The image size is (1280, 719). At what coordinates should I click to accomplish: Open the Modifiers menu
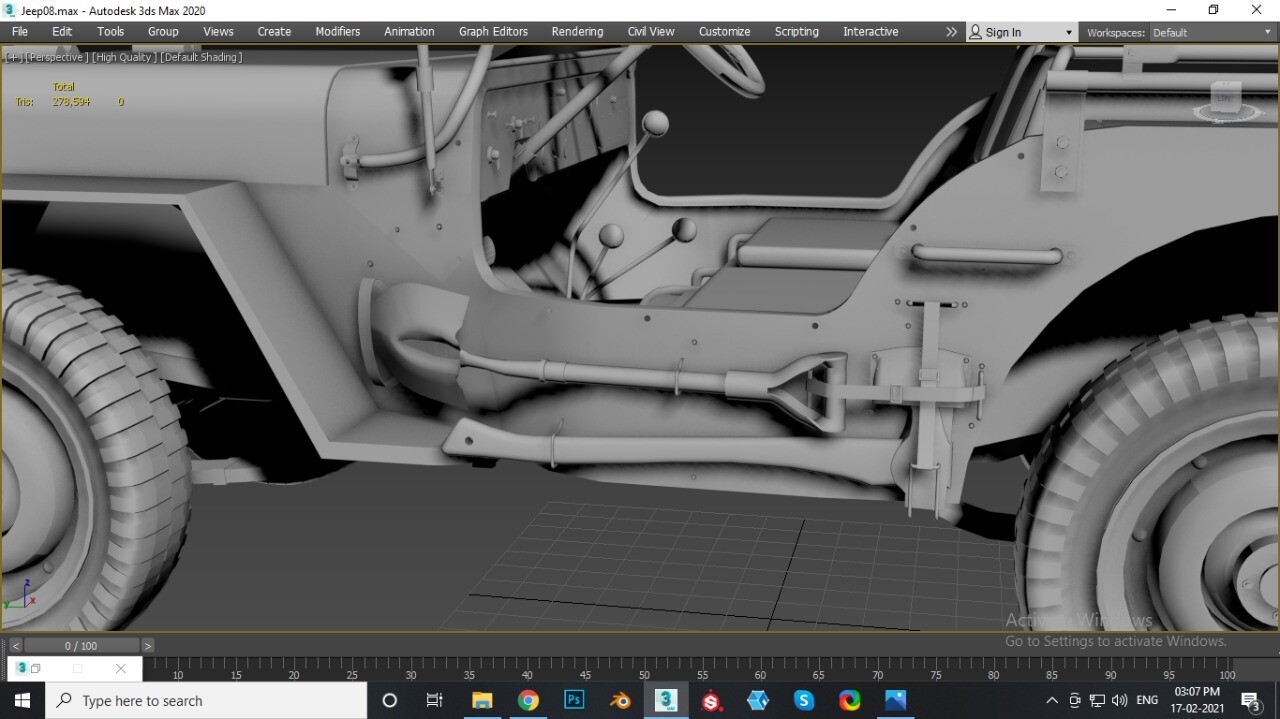pyautogui.click(x=338, y=32)
